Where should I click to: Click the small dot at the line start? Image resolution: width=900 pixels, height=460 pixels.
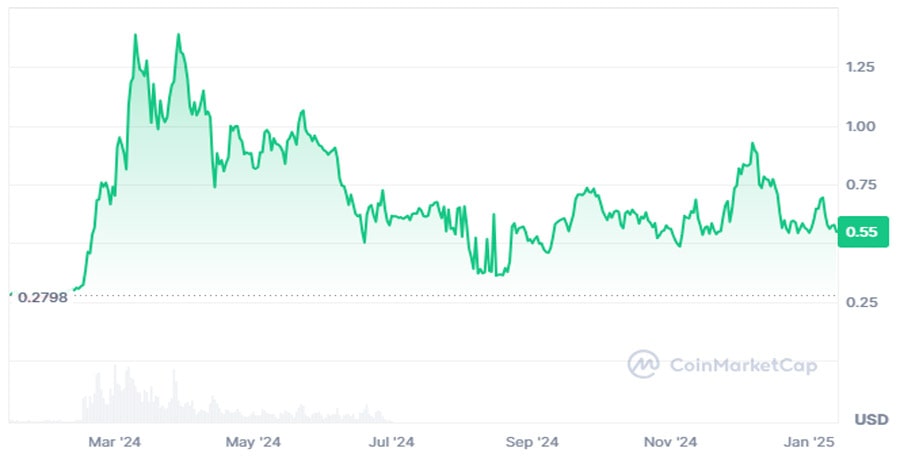(x=10, y=294)
